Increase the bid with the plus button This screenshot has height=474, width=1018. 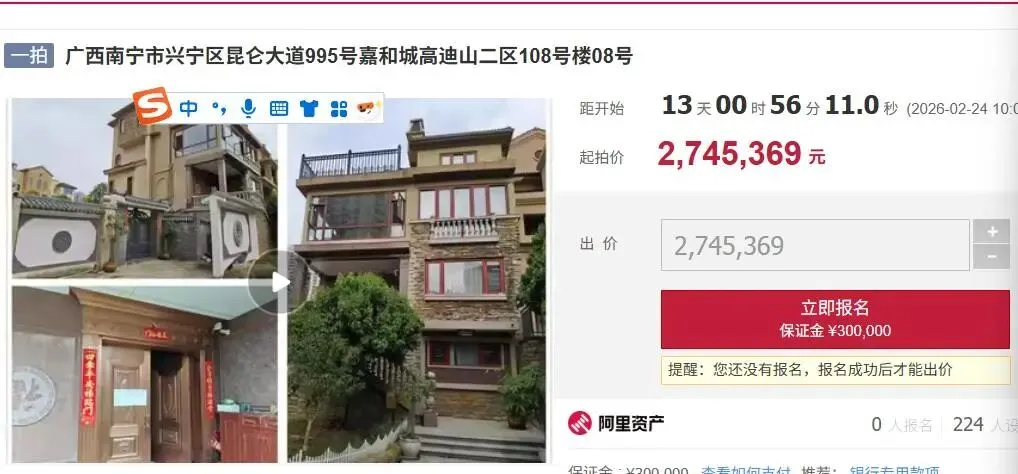tap(991, 231)
